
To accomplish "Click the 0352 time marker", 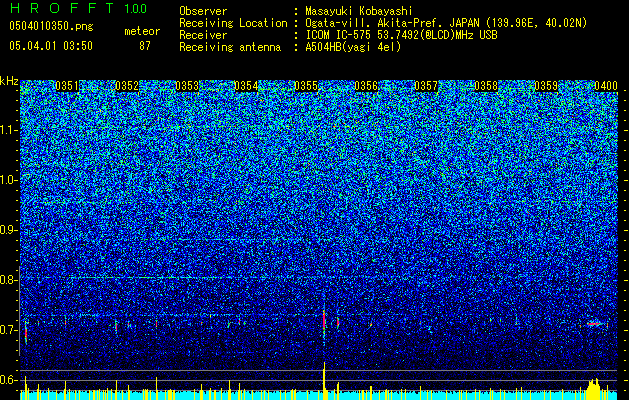I will click(x=127, y=86).
